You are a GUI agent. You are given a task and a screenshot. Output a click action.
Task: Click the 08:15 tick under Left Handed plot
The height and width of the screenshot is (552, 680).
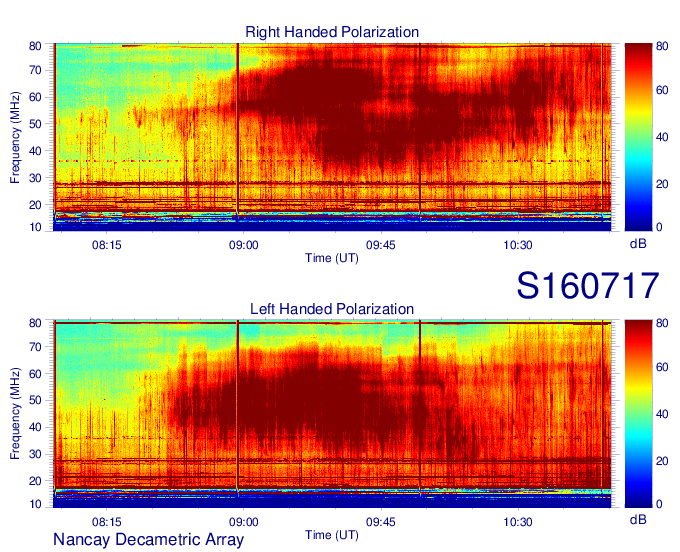[x=107, y=522]
